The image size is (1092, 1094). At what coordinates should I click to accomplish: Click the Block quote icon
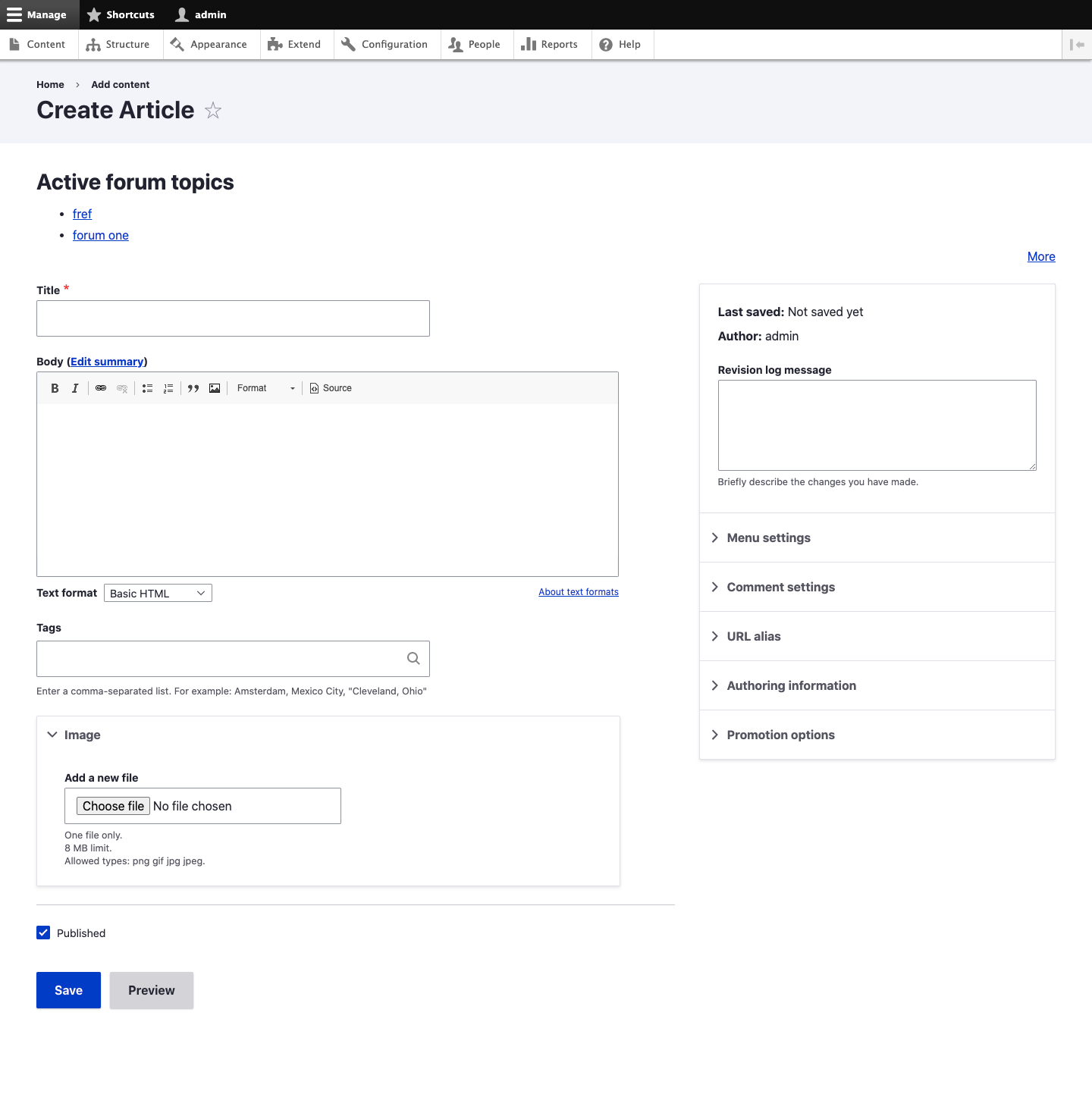click(193, 388)
